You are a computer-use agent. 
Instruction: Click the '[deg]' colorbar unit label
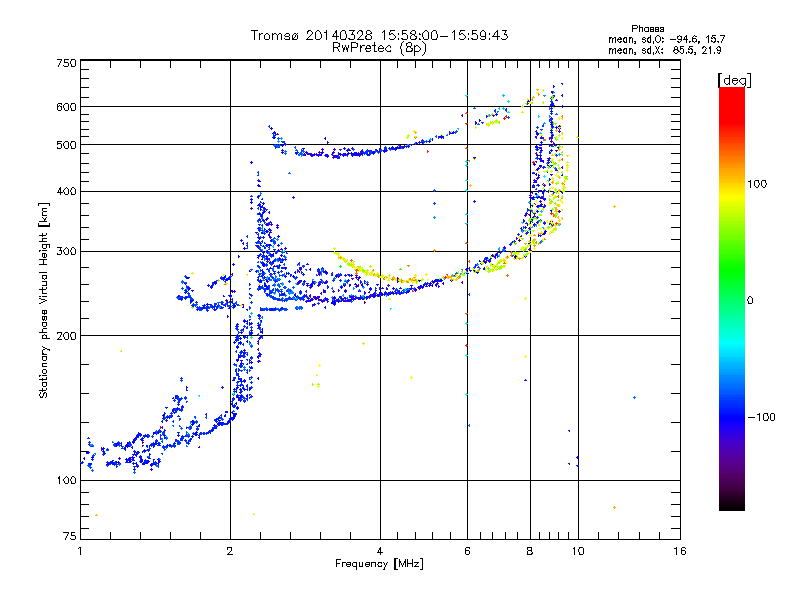pos(734,80)
